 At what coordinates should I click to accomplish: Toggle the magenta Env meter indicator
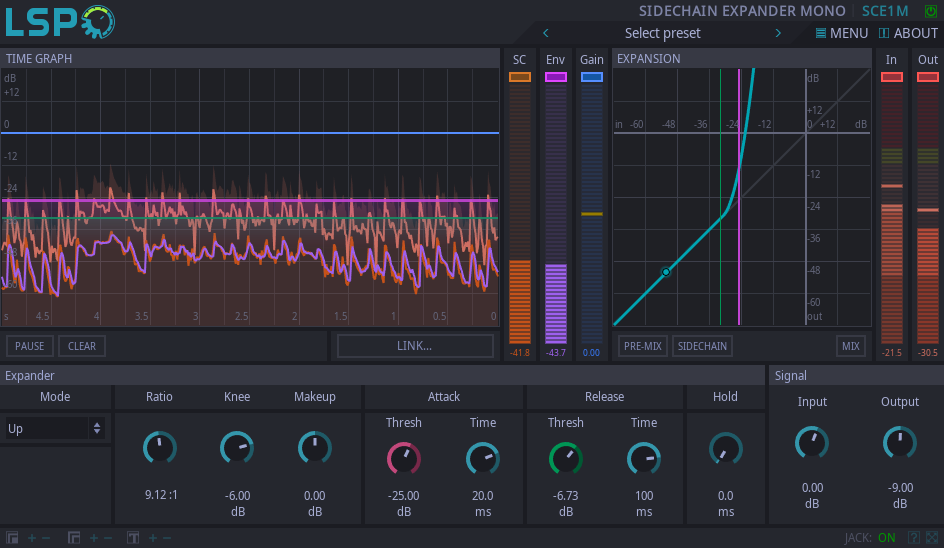click(556, 77)
